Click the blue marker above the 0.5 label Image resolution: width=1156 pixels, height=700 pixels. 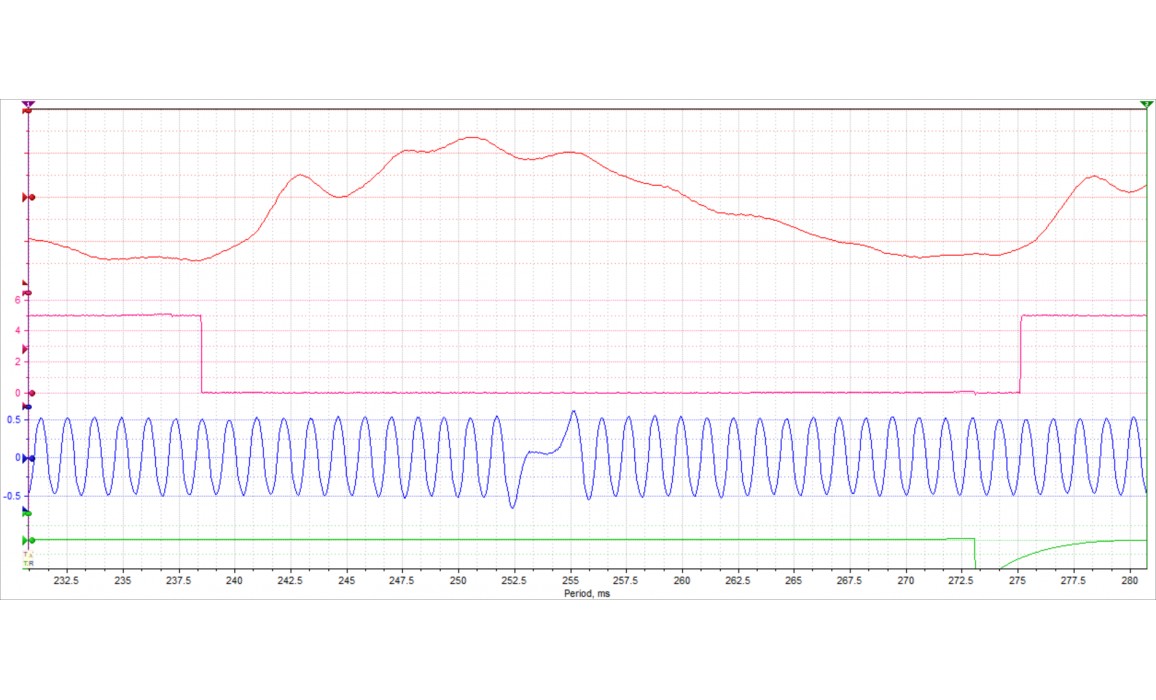27,407
